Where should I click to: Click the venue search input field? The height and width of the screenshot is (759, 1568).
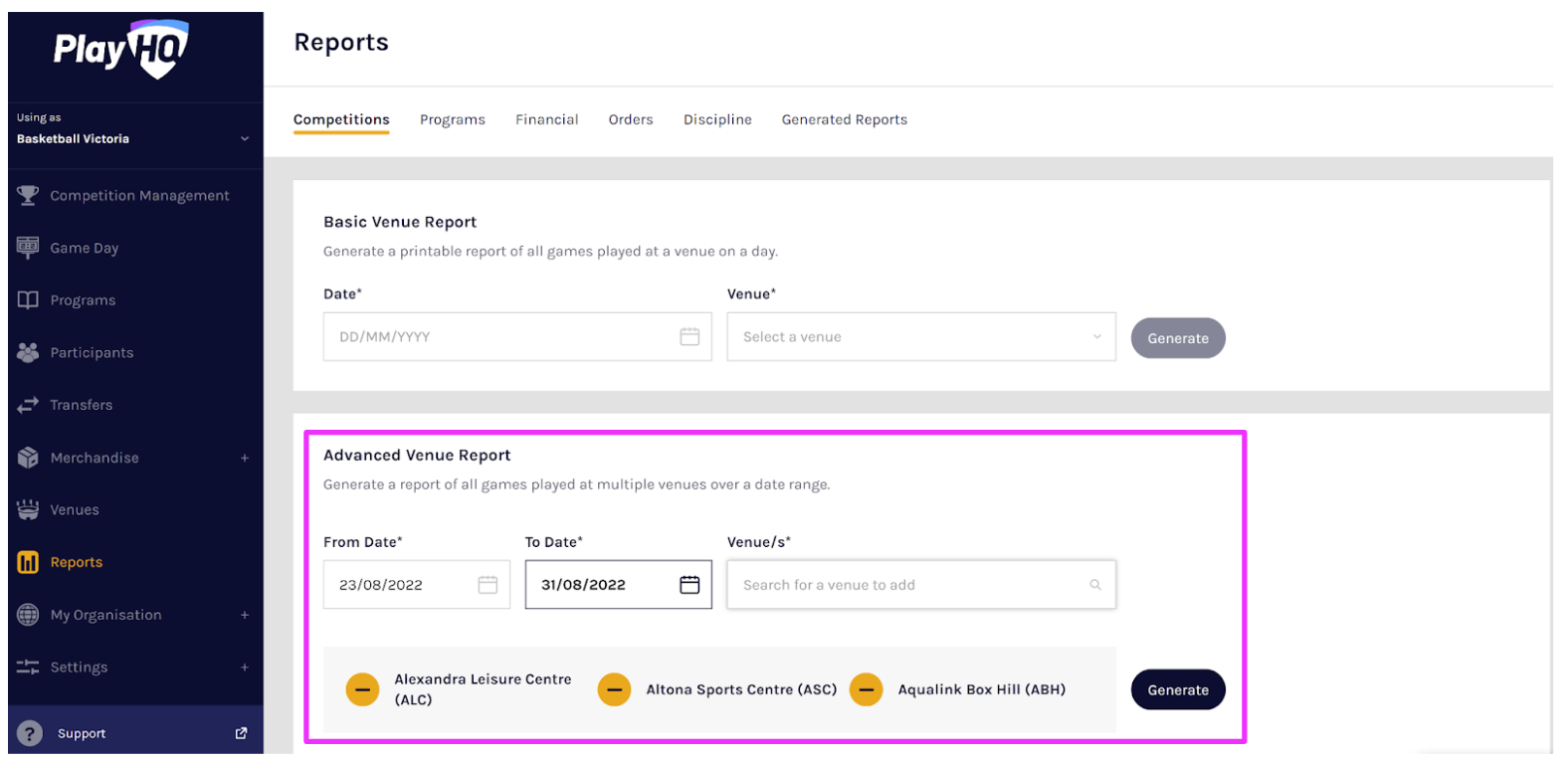click(x=910, y=585)
